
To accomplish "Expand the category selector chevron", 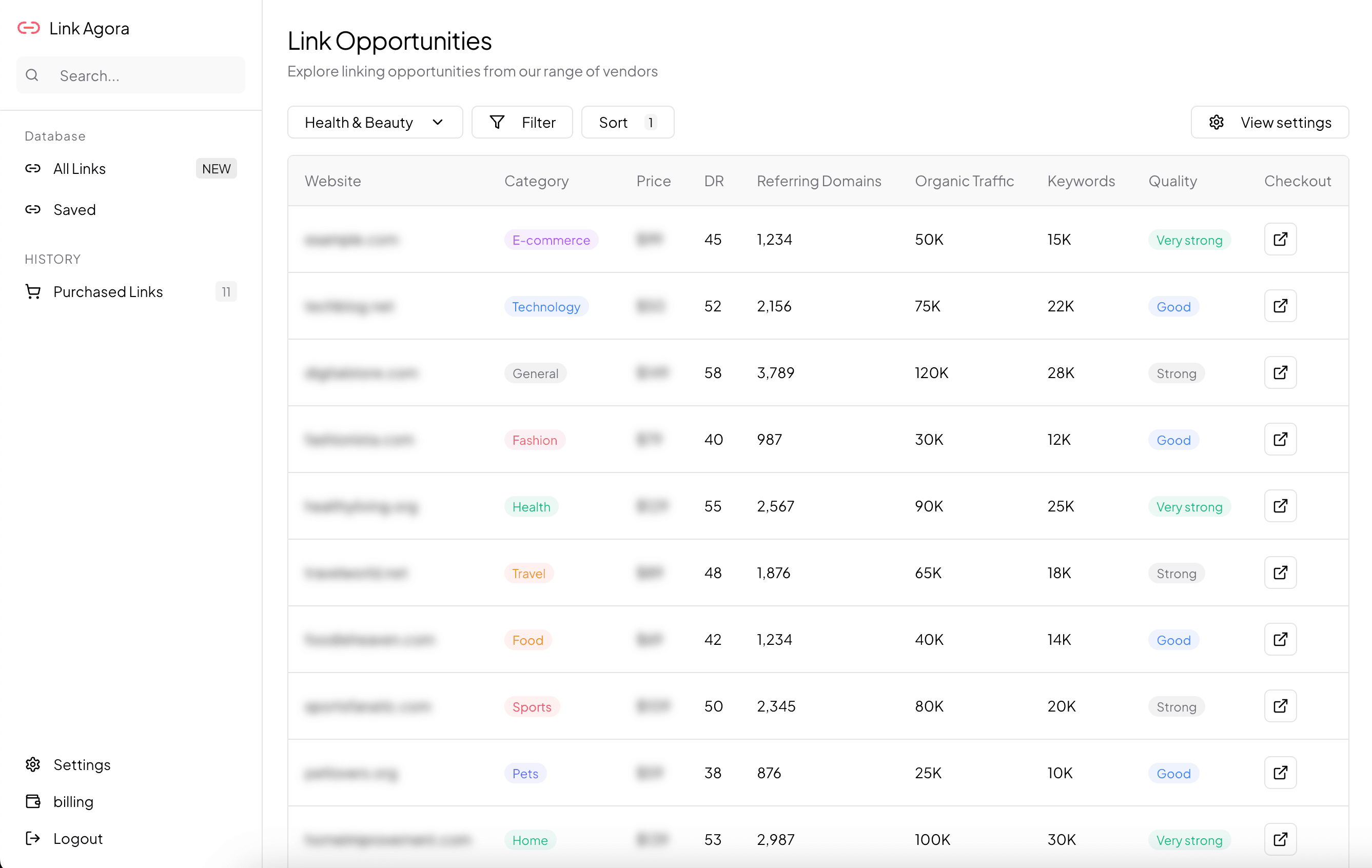I will pyautogui.click(x=438, y=122).
